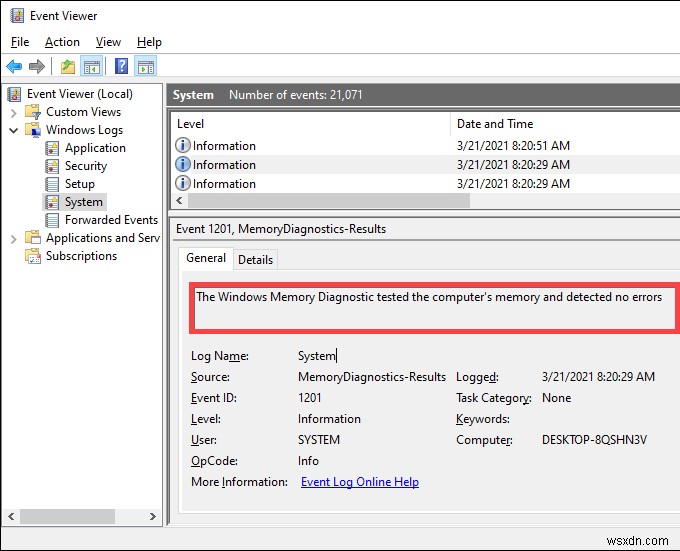Click the OpCode value Info
The width and height of the screenshot is (680, 551).
coord(308,461)
